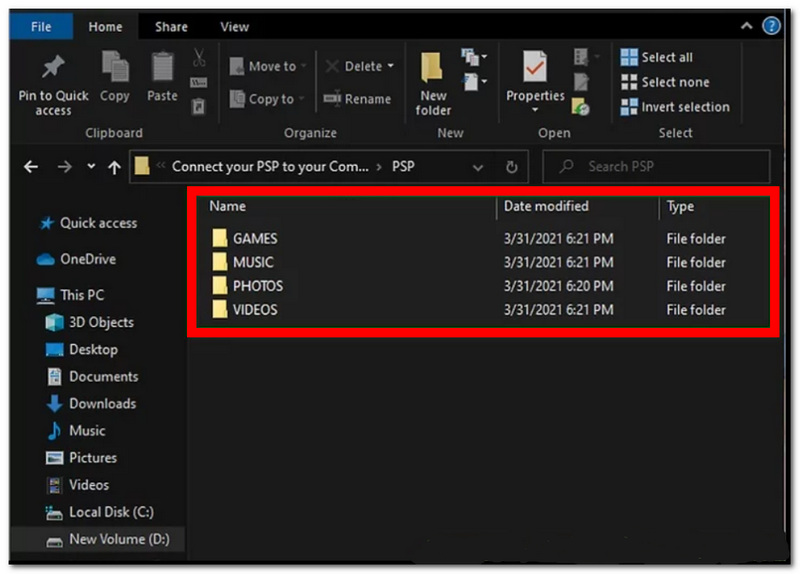
Task: Select OneDrive in the sidebar
Action: coord(76,259)
